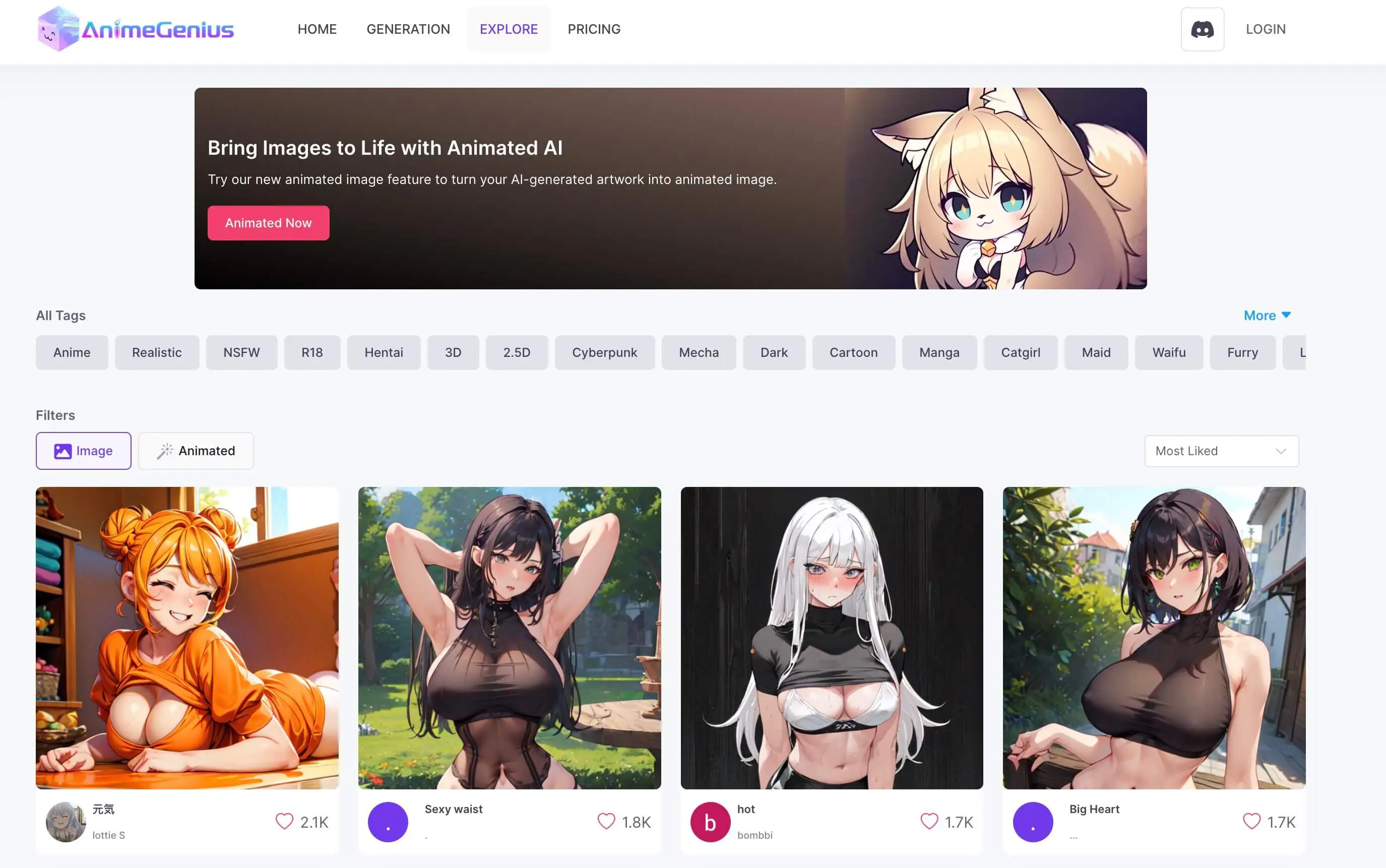The width and height of the screenshot is (1386, 868).
Task: Toggle the Image filter view
Action: tap(83, 450)
